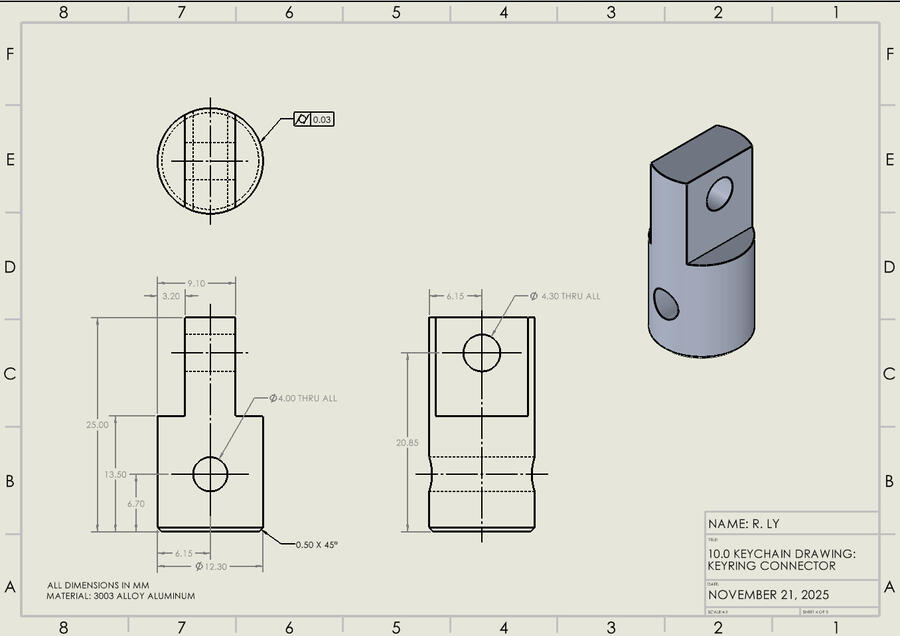Select the MATERIAL: 3003 ALLOY ALUMINUM note
Screen dimensions: 900x636
click(121, 596)
